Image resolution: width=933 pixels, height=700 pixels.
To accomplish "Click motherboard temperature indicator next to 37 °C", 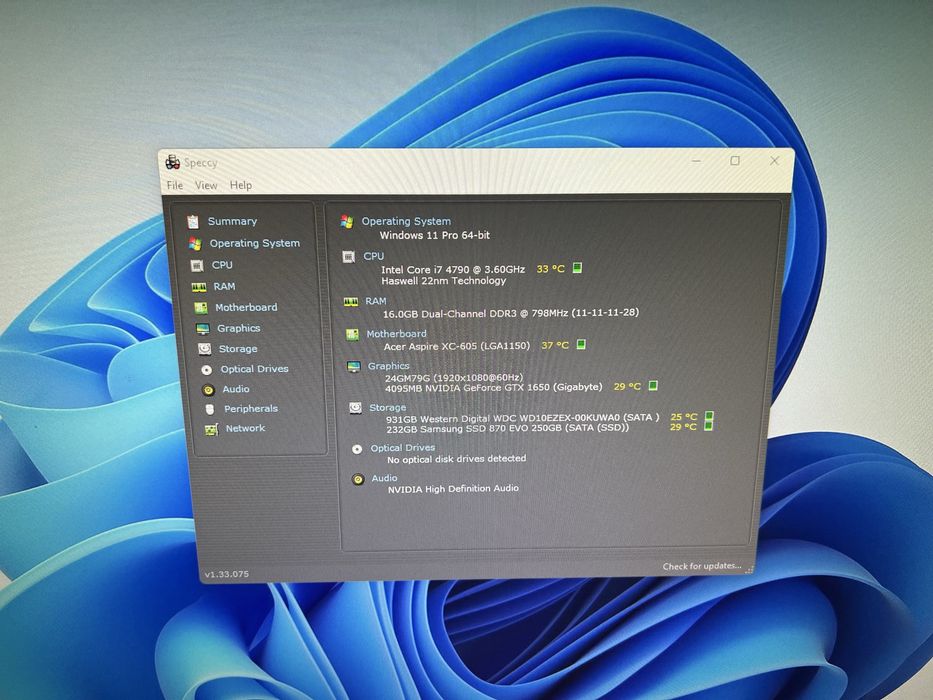I will (581, 344).
